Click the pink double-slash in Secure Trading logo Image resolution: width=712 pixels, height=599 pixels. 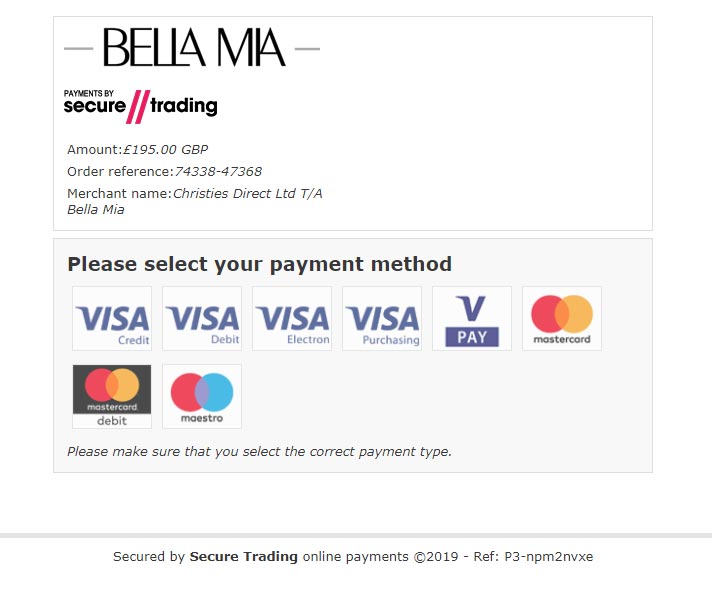138,107
